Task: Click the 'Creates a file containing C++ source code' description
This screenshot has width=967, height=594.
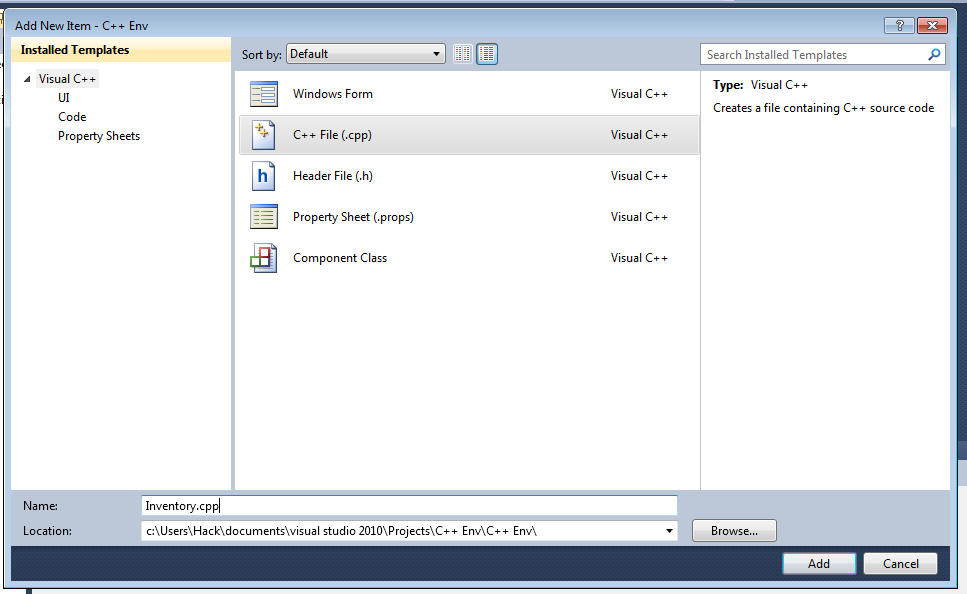Action: (823, 108)
